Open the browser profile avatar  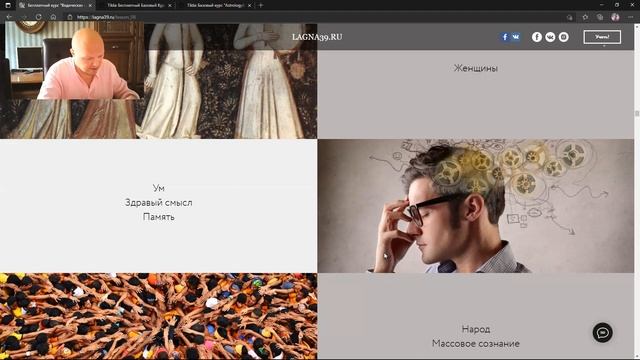[615, 17]
